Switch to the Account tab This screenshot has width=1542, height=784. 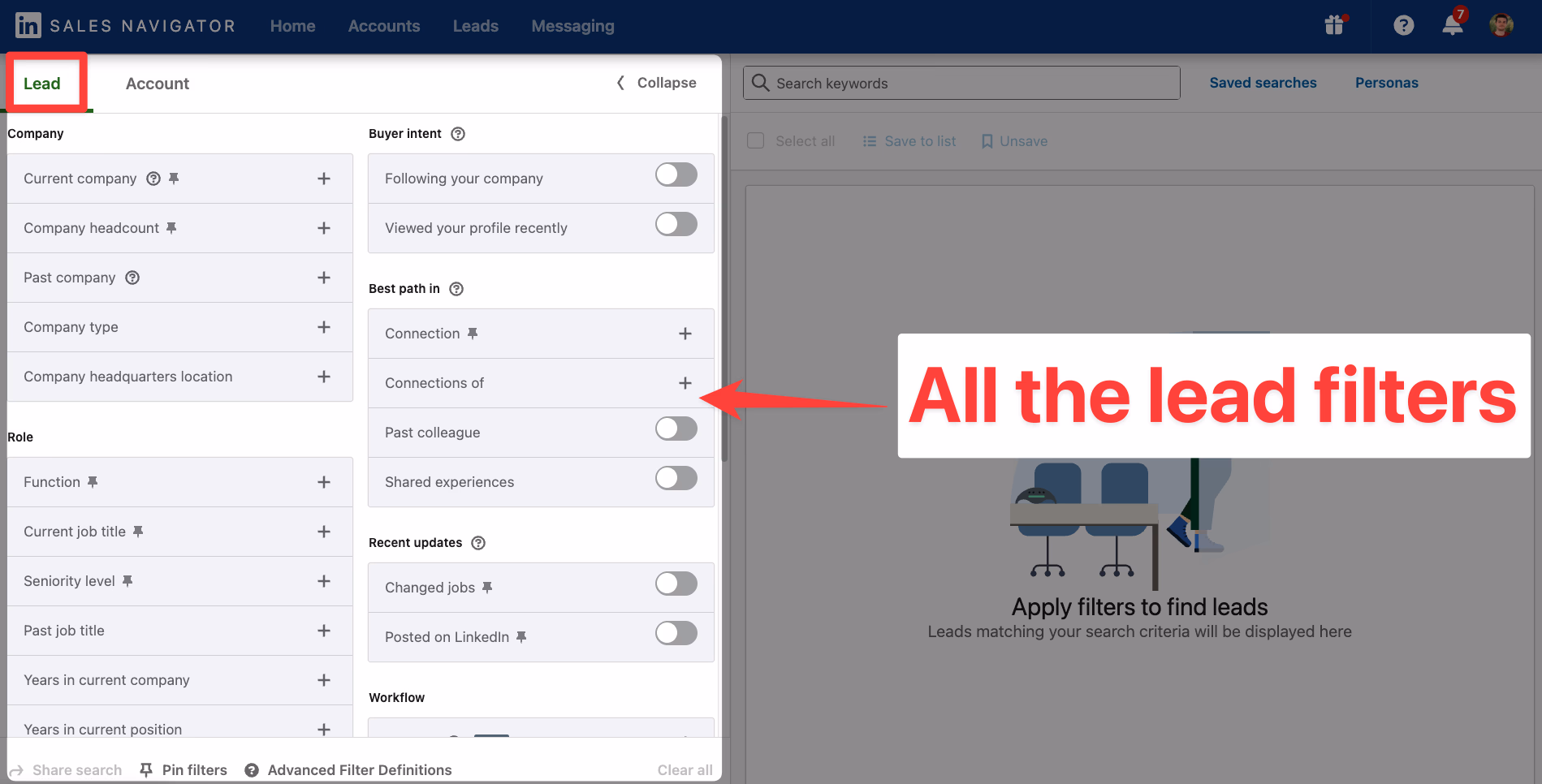158,84
